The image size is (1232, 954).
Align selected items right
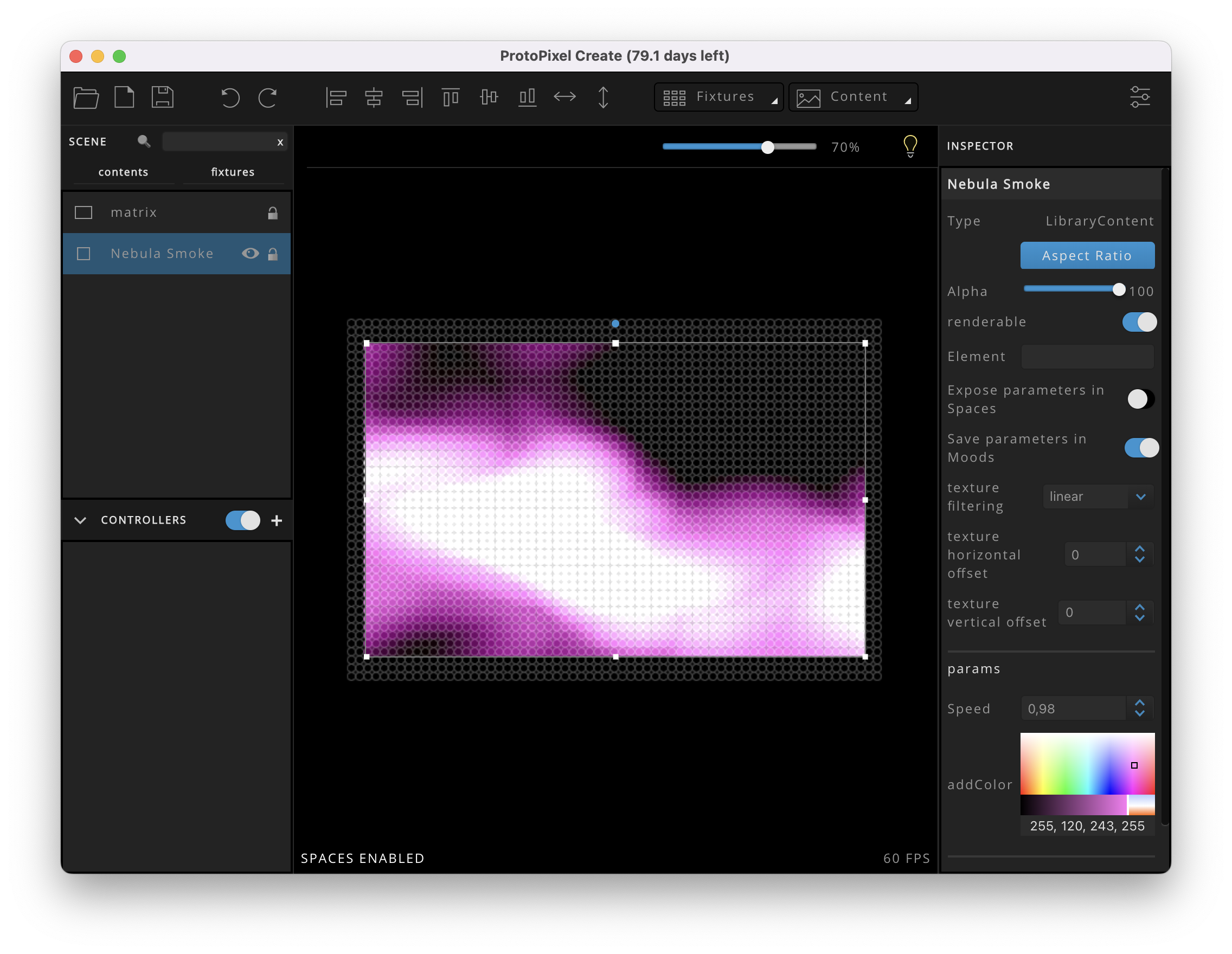click(412, 98)
